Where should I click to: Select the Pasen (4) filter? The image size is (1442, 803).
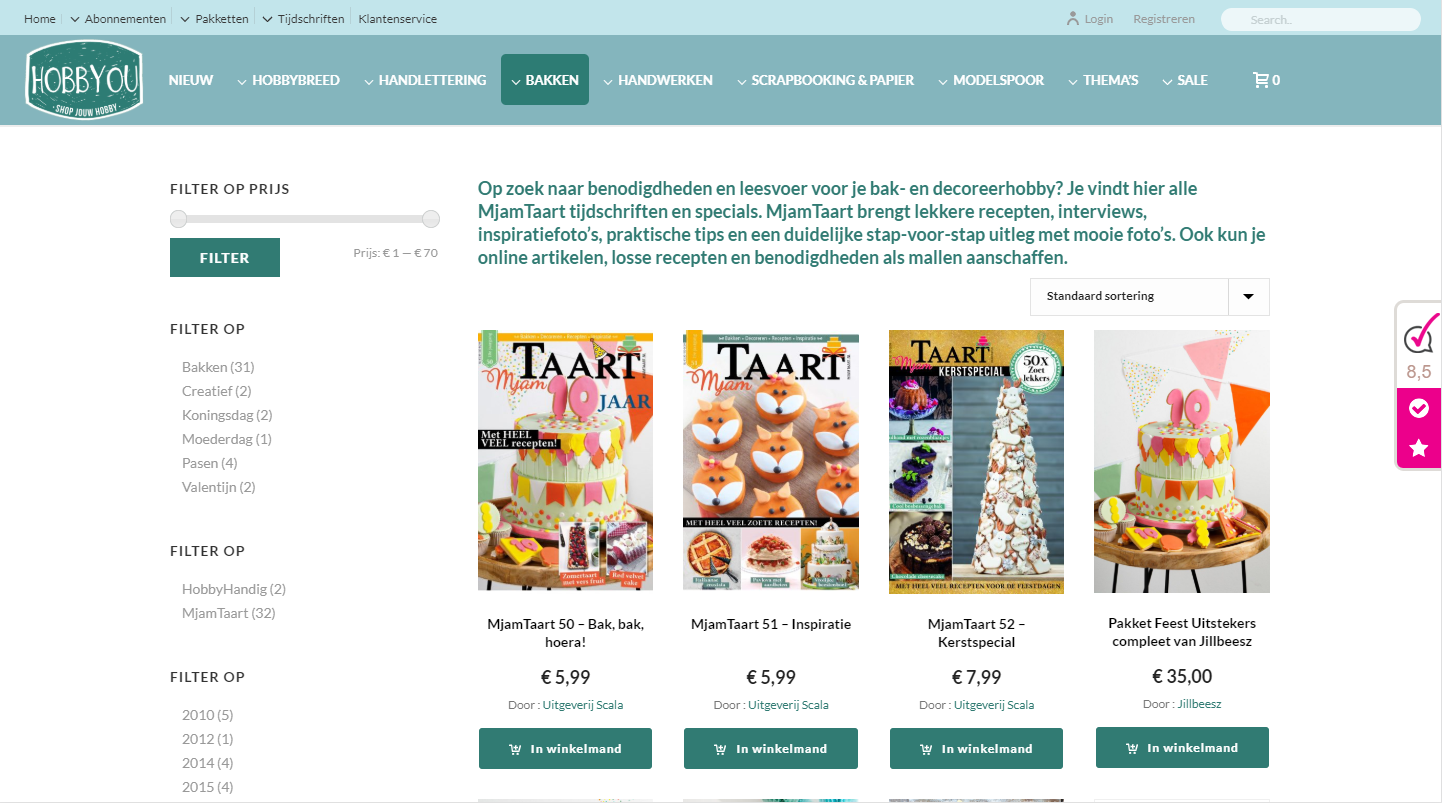tap(209, 463)
